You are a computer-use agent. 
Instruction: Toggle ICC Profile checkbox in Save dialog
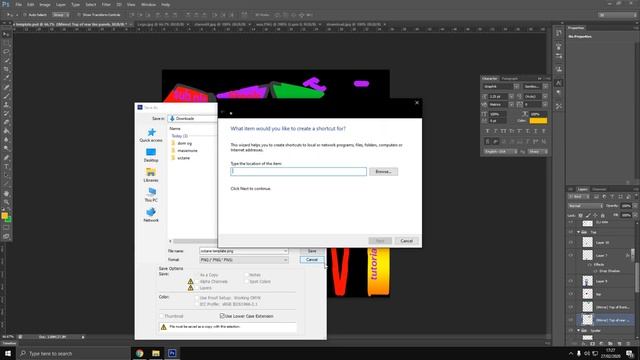tap(198, 304)
